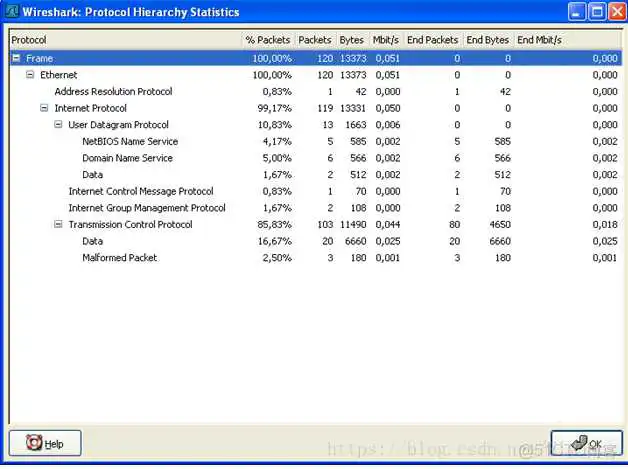Sort by the Bytes column header
This screenshot has width=628, height=469.
pyautogui.click(x=352, y=40)
